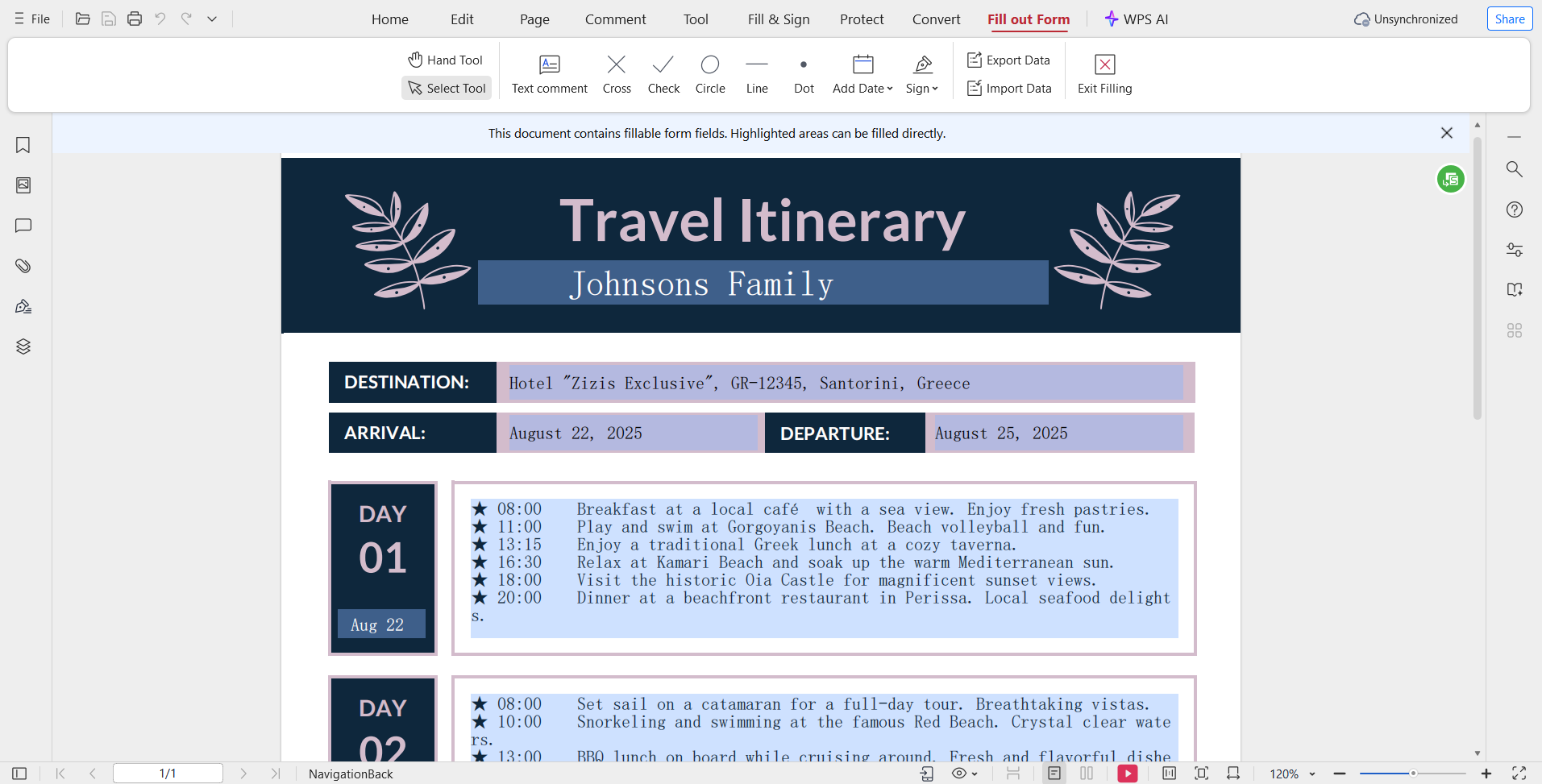Toggle the navigation pane icon in status bar

[19, 774]
